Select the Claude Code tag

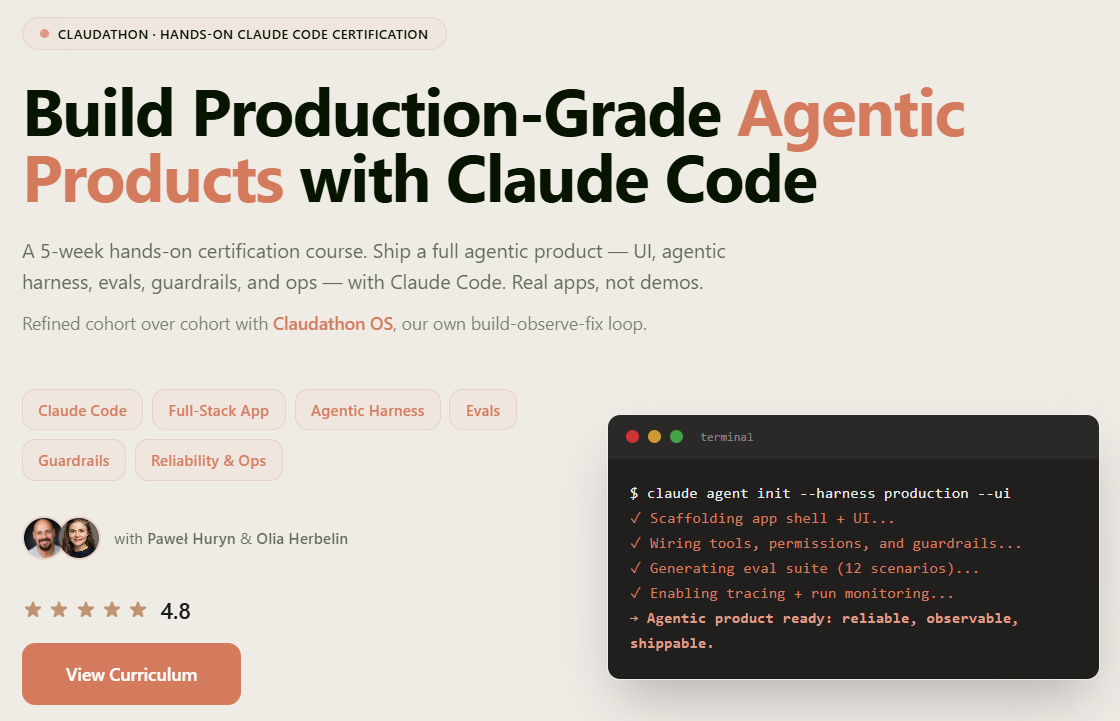tap(82, 410)
